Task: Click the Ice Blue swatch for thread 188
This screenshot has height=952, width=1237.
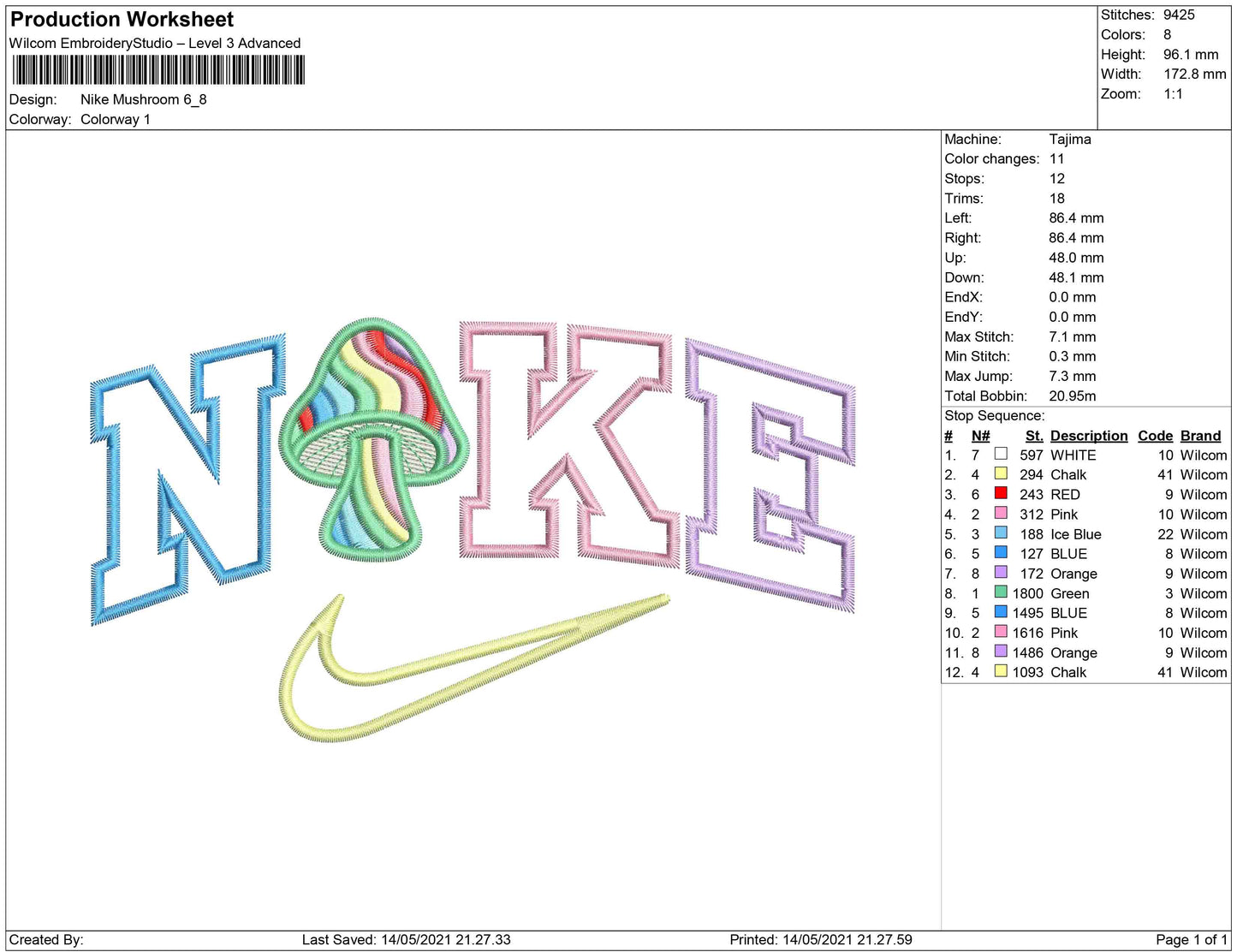Action: coord(1000,533)
